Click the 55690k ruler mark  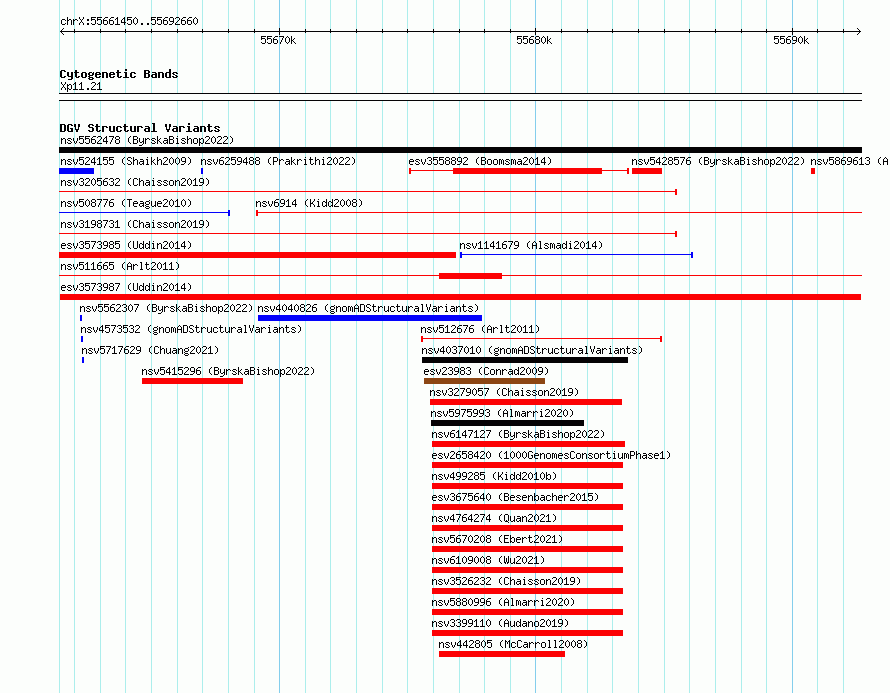click(791, 40)
